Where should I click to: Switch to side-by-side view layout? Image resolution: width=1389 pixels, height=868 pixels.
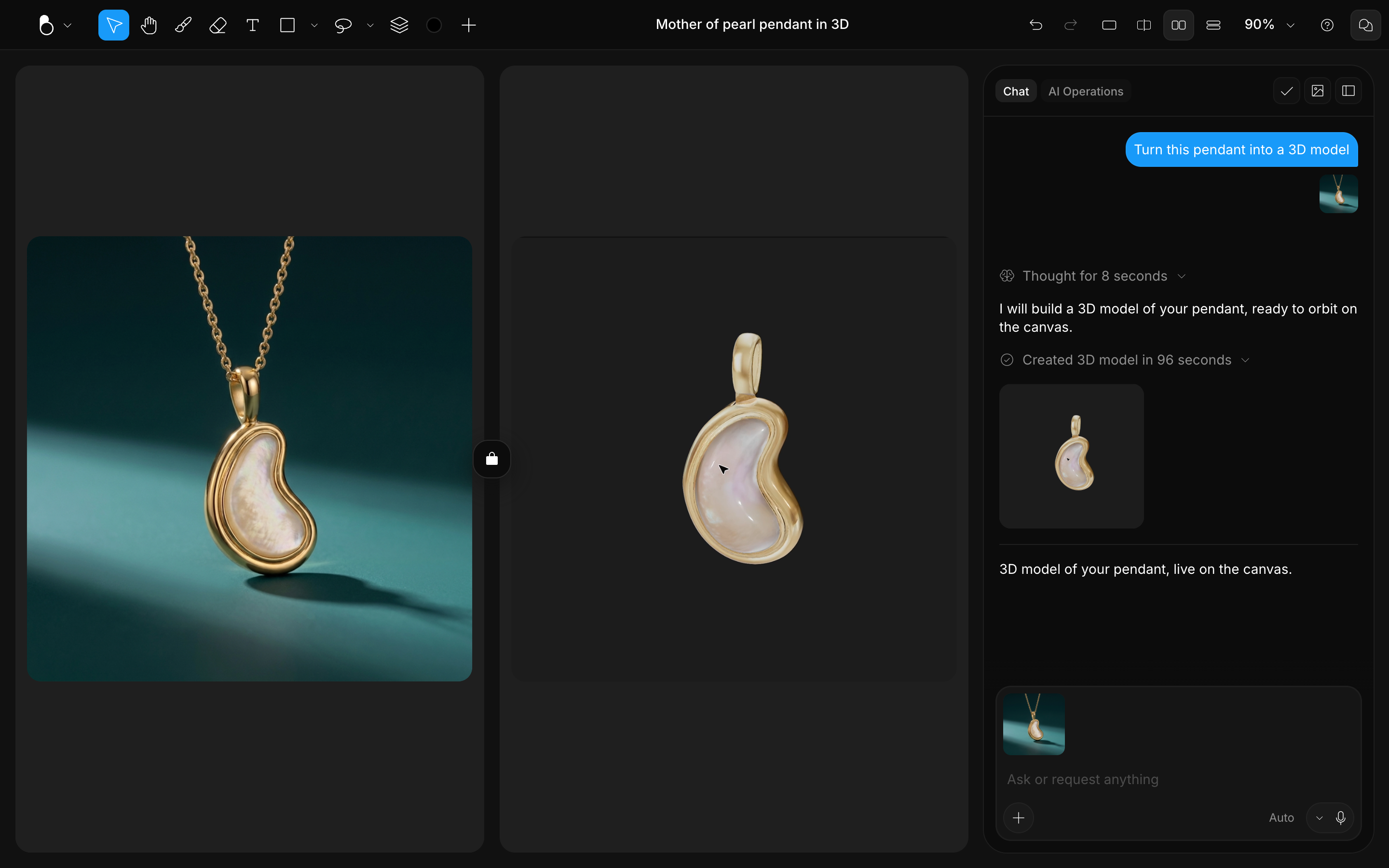pos(1178,25)
